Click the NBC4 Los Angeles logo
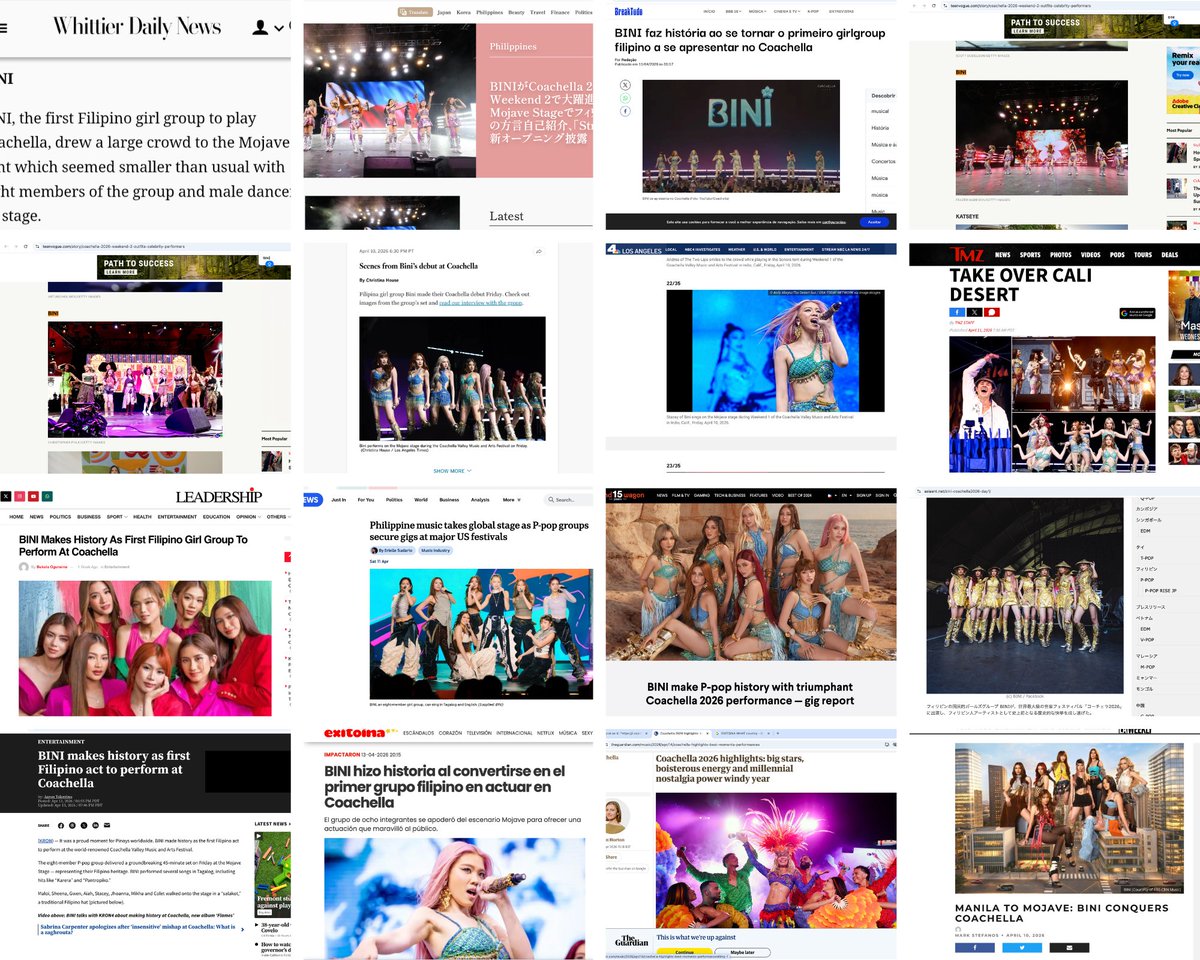This screenshot has height=960, width=1200. click(634, 250)
